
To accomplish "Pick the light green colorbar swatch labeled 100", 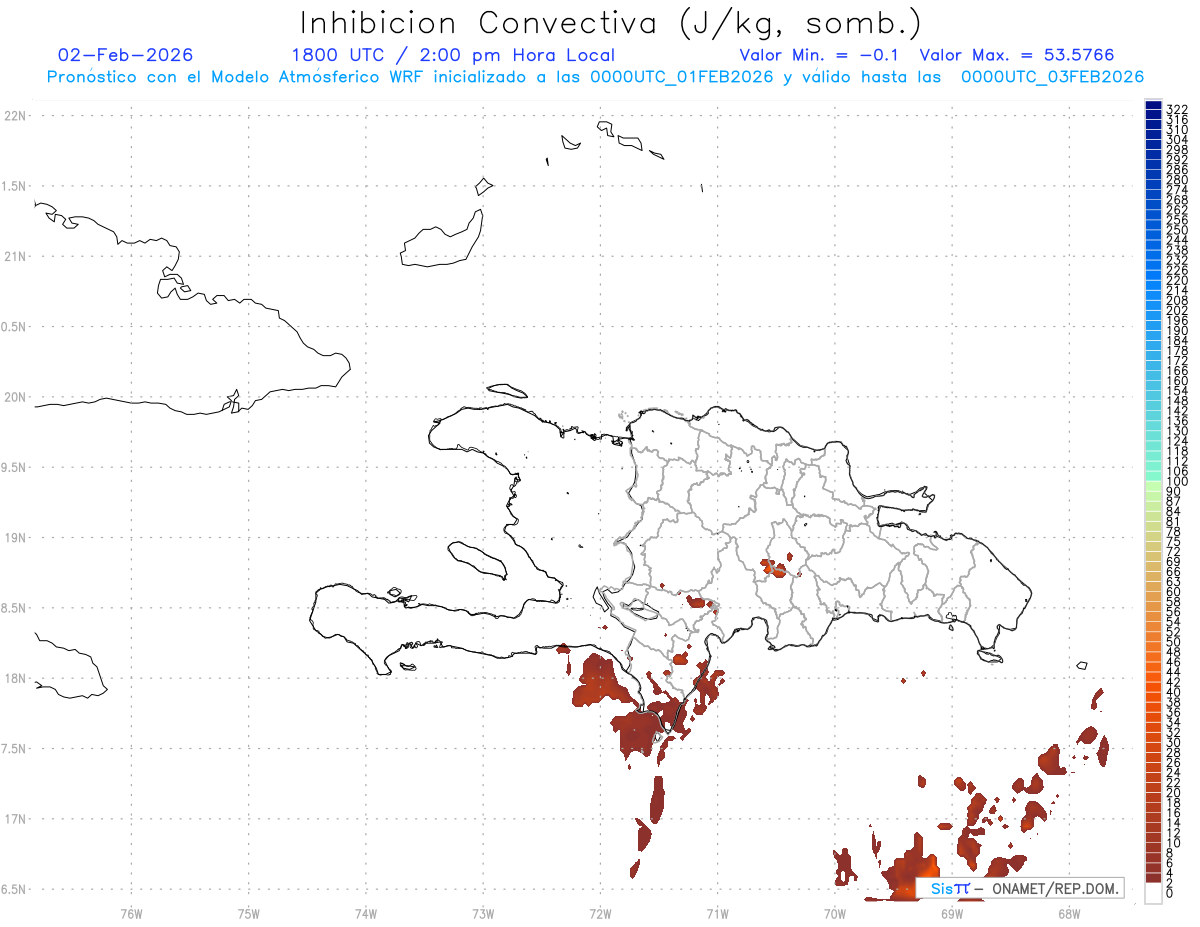I will coord(1153,487).
